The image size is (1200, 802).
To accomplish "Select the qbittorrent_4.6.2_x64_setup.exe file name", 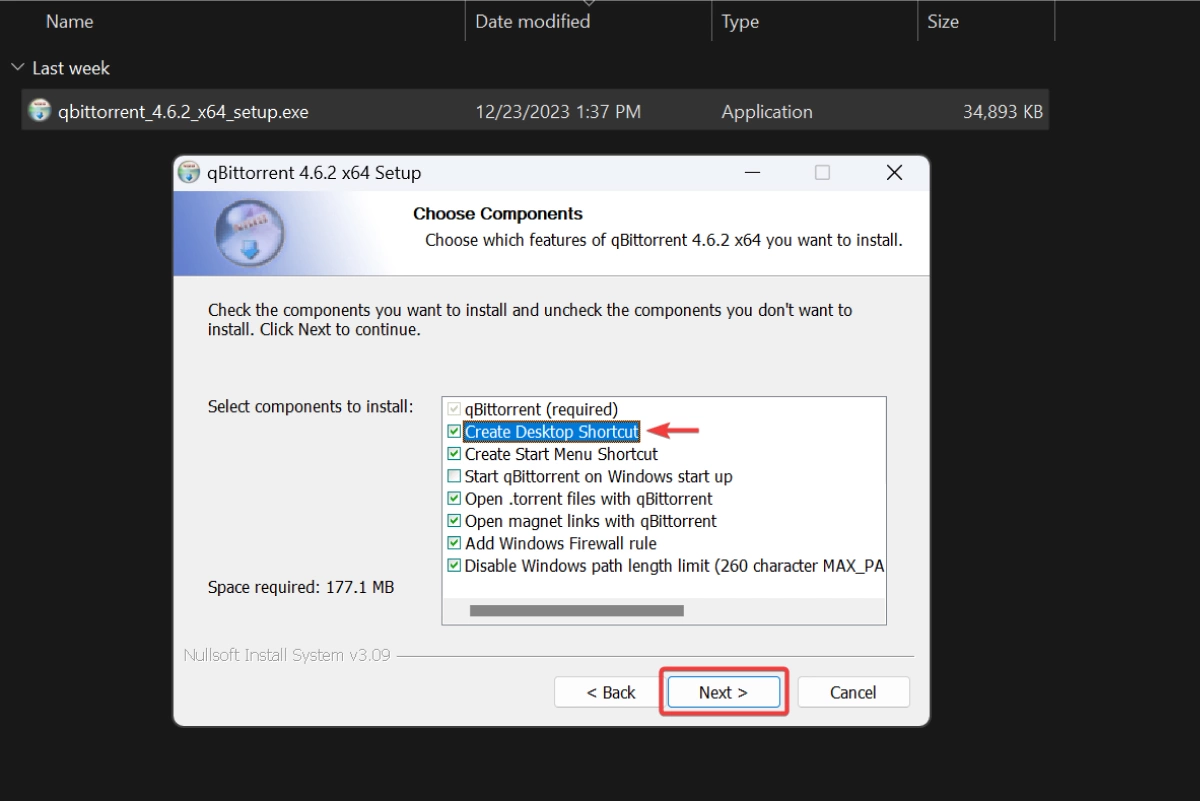I will point(183,112).
